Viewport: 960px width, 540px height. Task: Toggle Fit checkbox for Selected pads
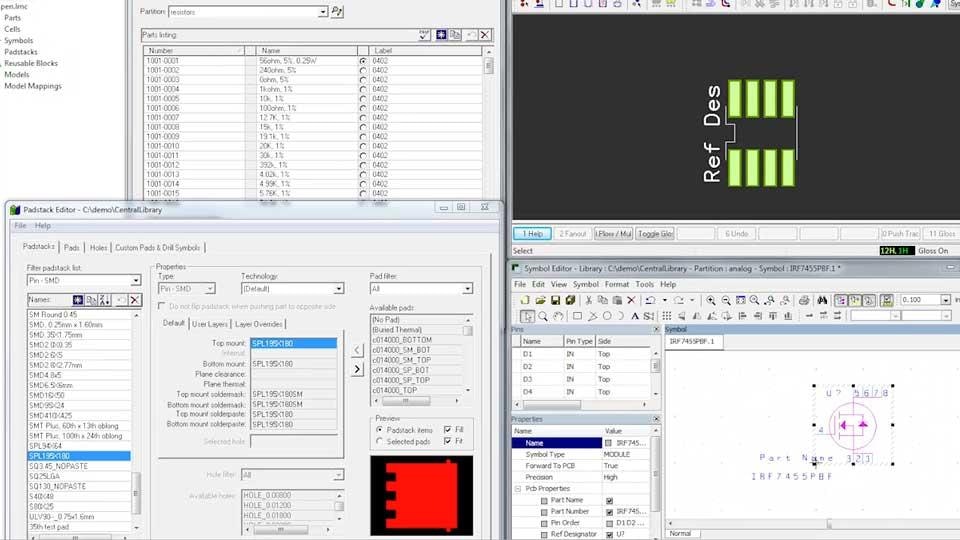pyautogui.click(x=448, y=441)
